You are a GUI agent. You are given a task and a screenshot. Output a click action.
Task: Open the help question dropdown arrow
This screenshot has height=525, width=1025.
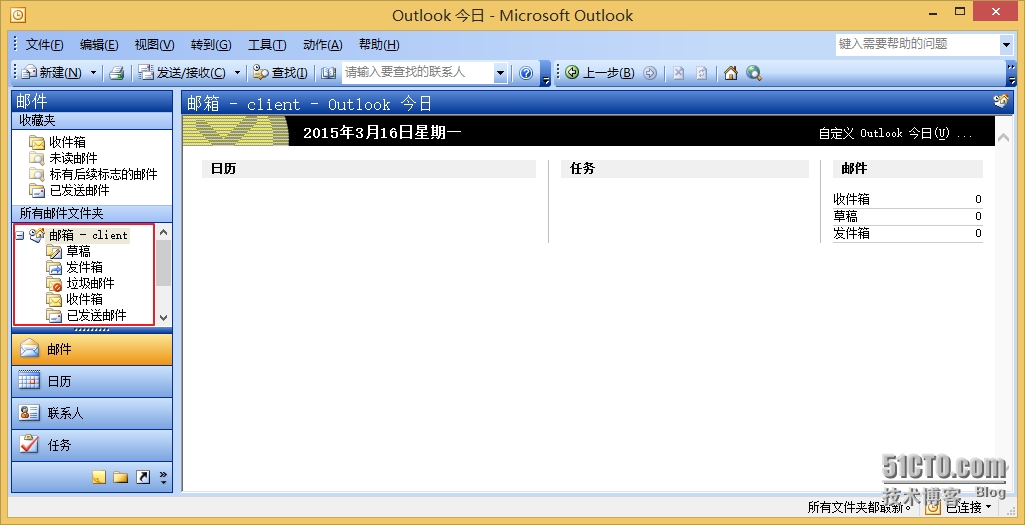point(1006,44)
